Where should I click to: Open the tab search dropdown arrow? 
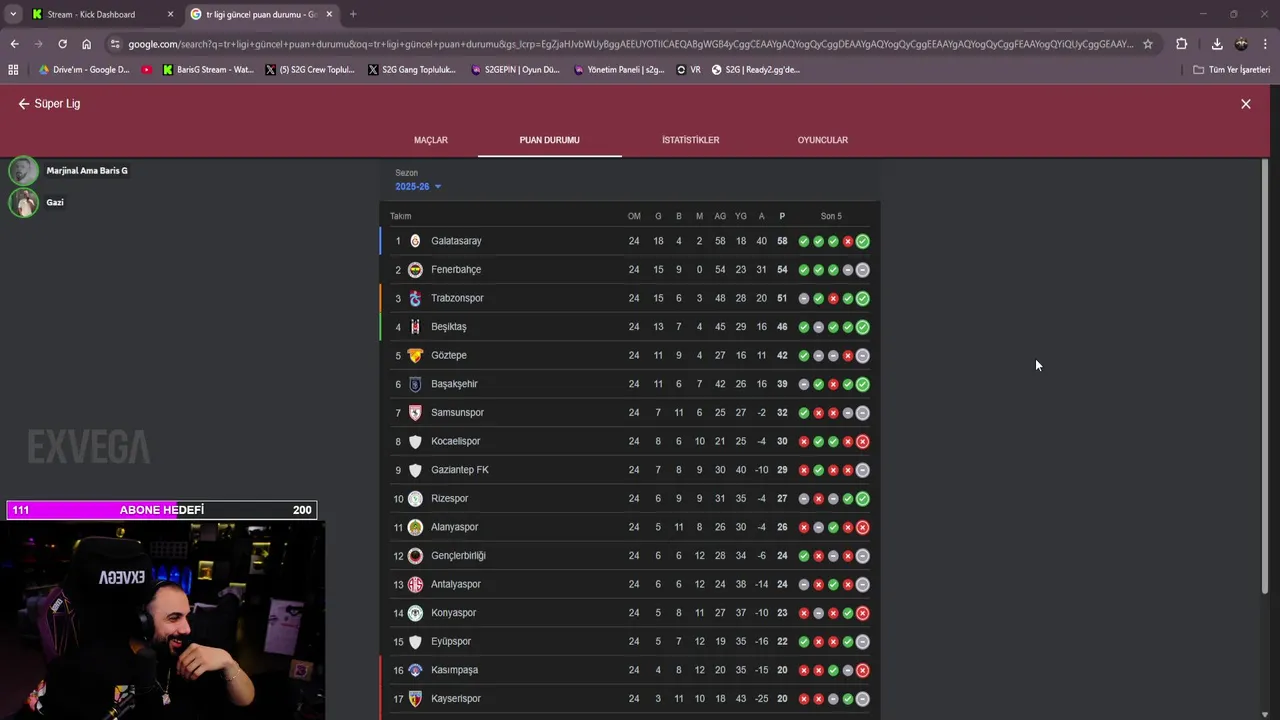(13, 14)
